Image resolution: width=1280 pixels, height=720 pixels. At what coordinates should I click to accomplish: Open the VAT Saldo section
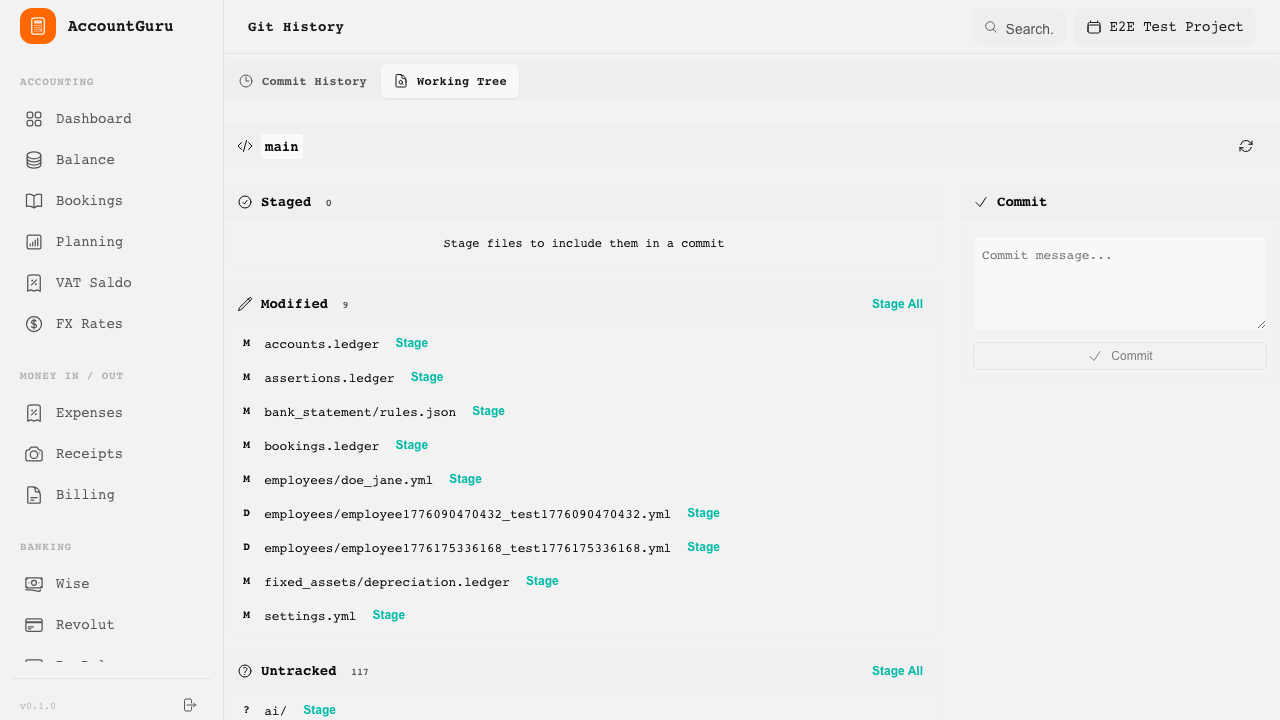click(93, 283)
